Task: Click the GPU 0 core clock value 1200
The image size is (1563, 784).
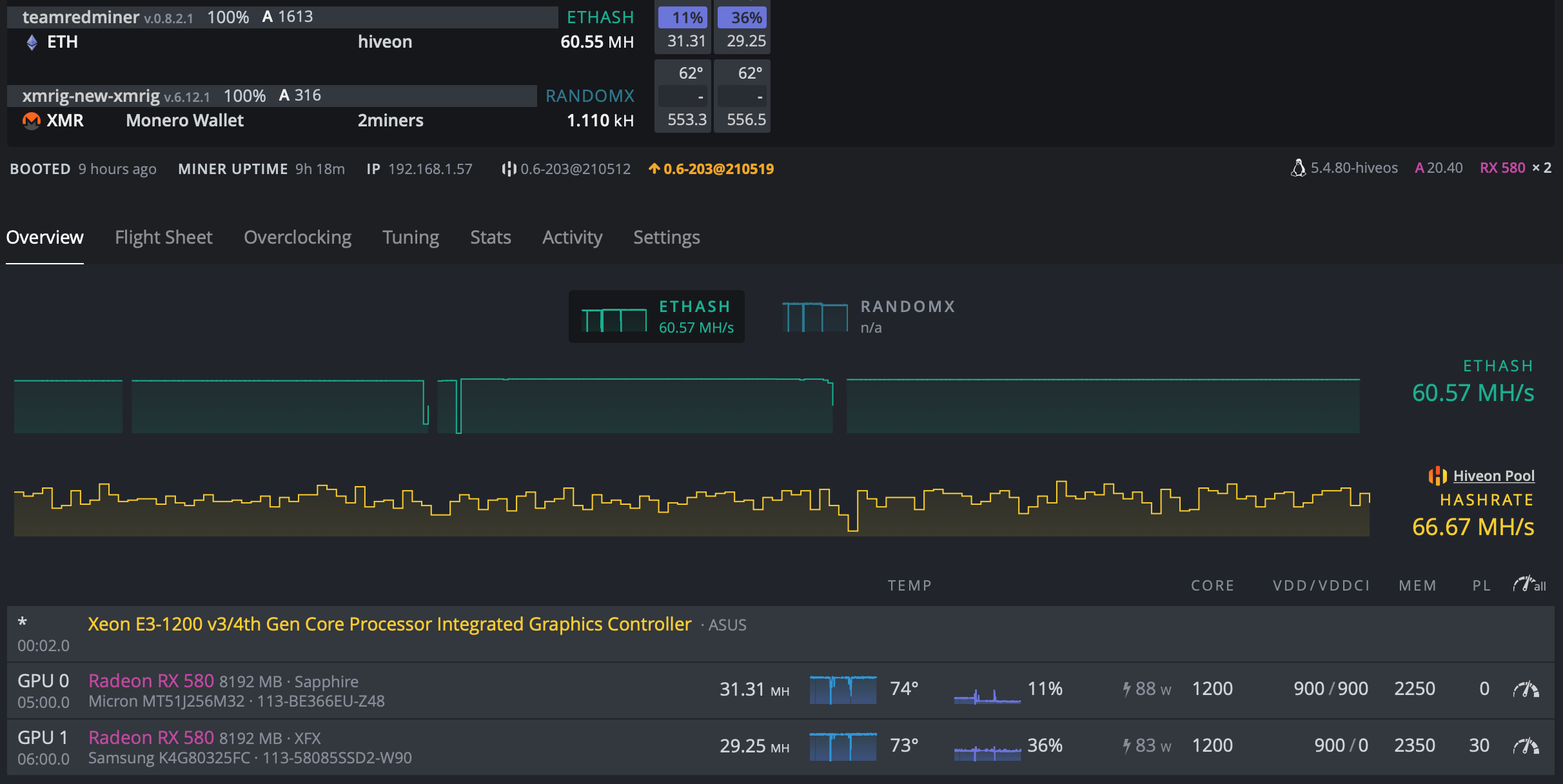Action: coord(1212,689)
